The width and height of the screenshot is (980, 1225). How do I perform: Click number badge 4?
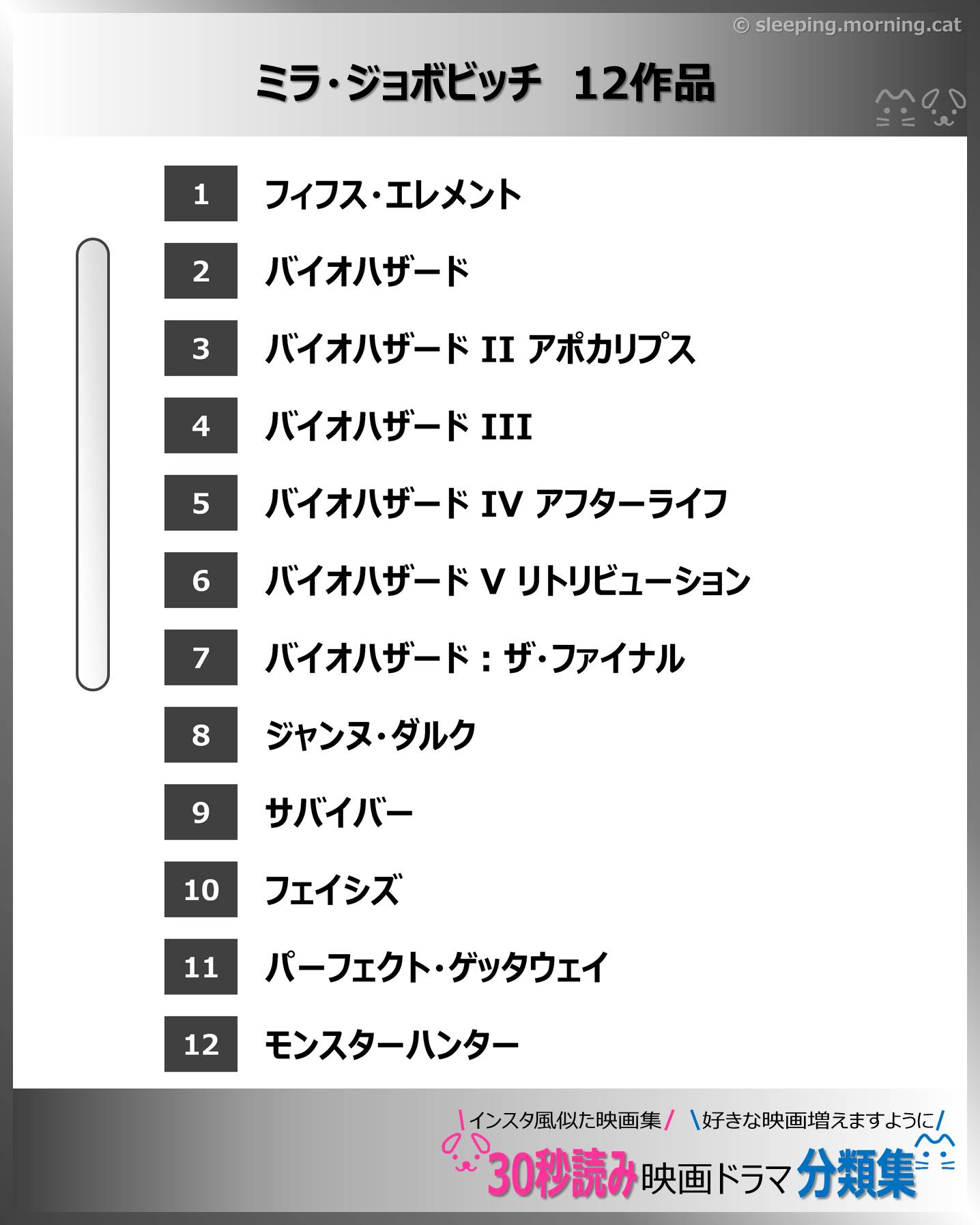[201, 426]
